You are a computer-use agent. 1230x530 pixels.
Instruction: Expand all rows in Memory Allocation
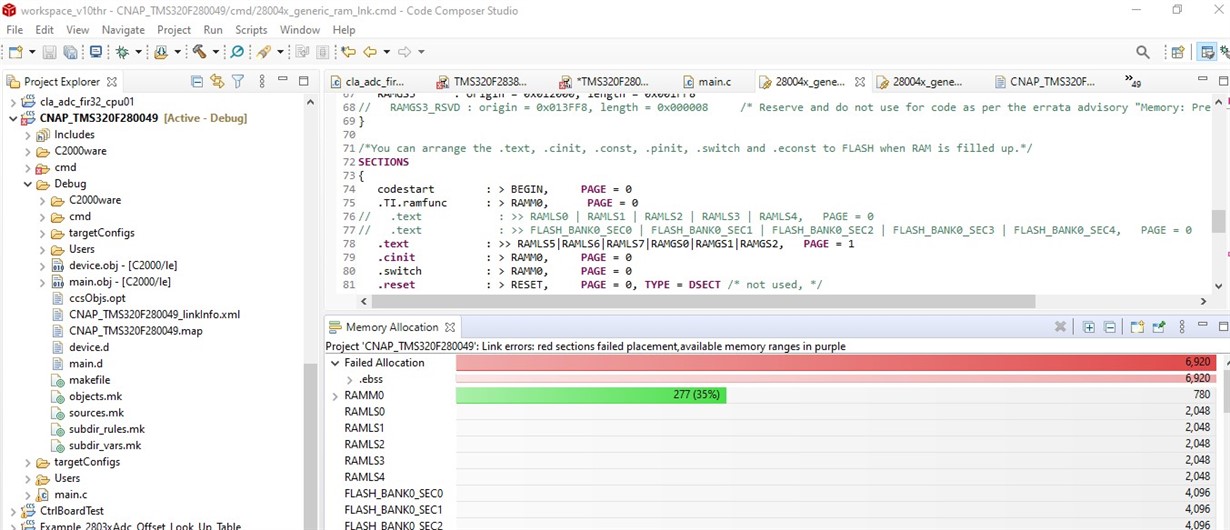(1088, 327)
